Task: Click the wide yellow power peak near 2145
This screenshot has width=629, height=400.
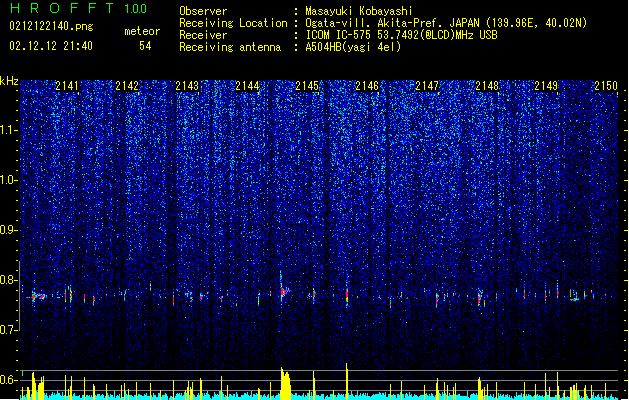Action: 285,384
